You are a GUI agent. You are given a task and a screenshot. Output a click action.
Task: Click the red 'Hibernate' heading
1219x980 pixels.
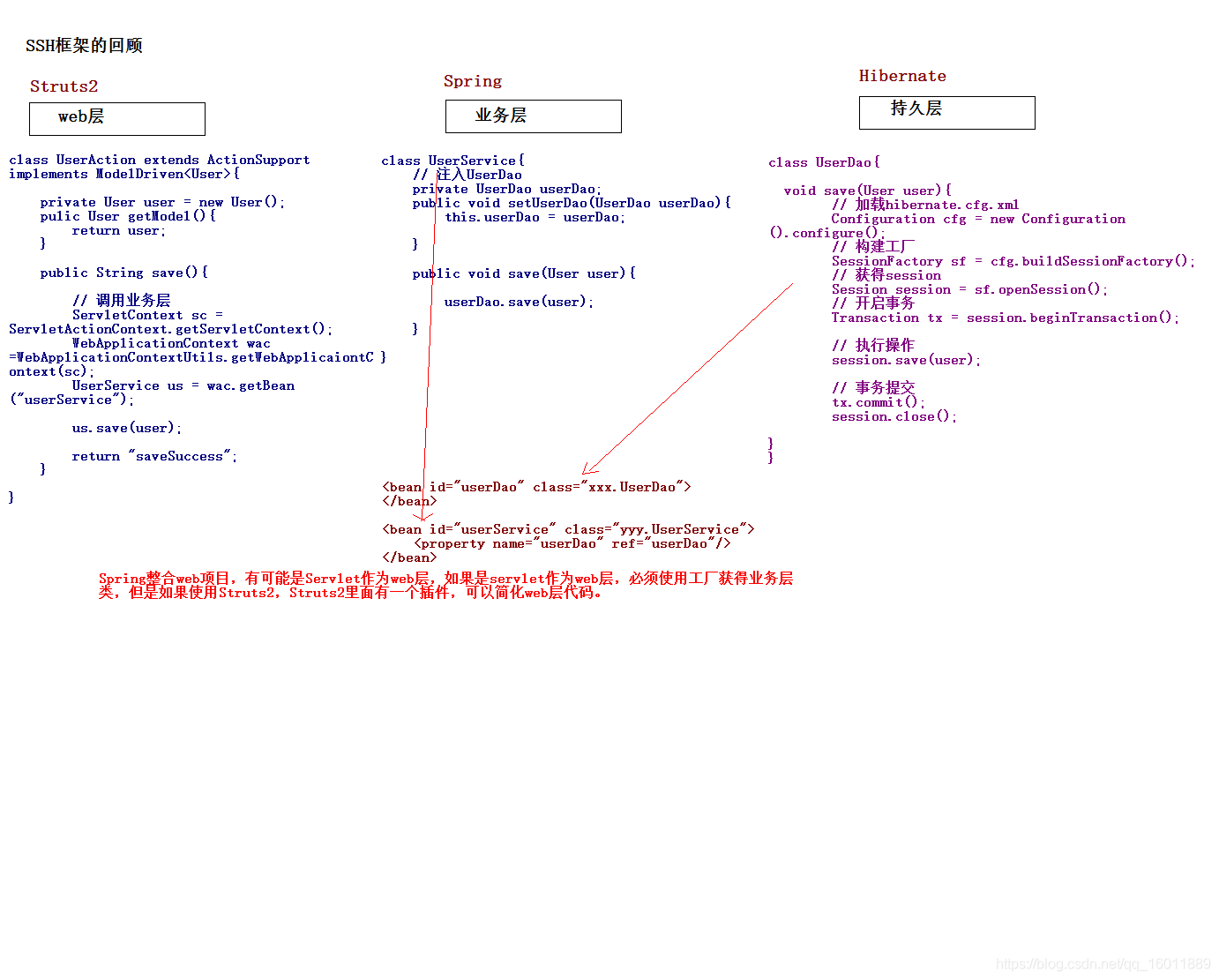[902, 76]
